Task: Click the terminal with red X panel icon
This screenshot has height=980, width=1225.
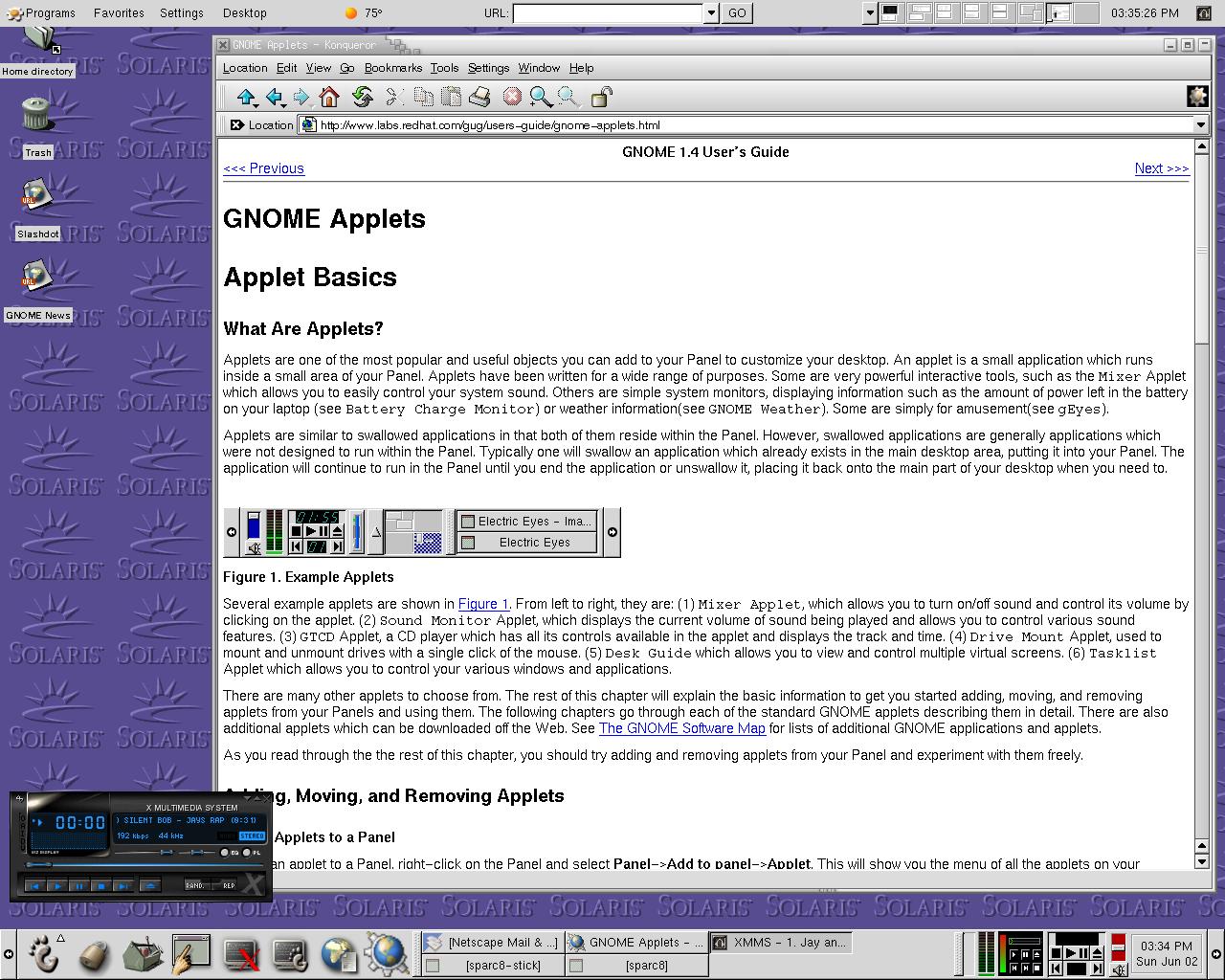Action: (x=241, y=954)
